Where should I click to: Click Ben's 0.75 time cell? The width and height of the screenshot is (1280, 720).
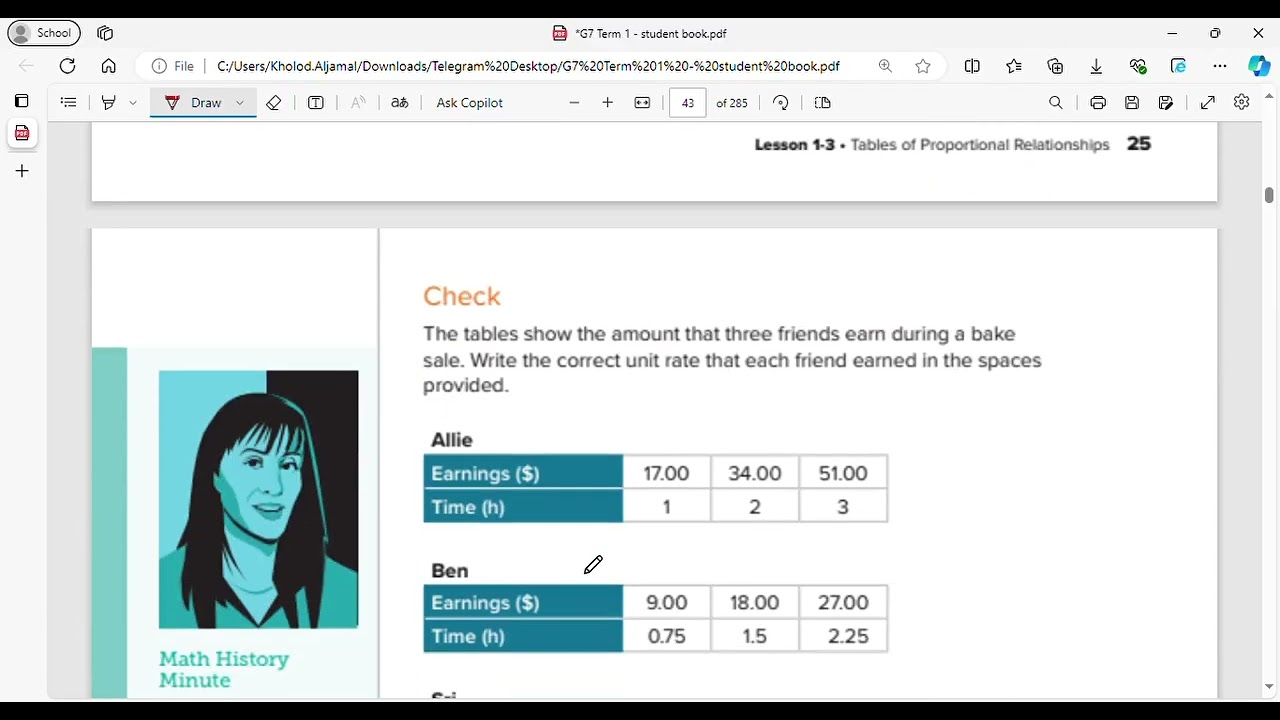[667, 636]
